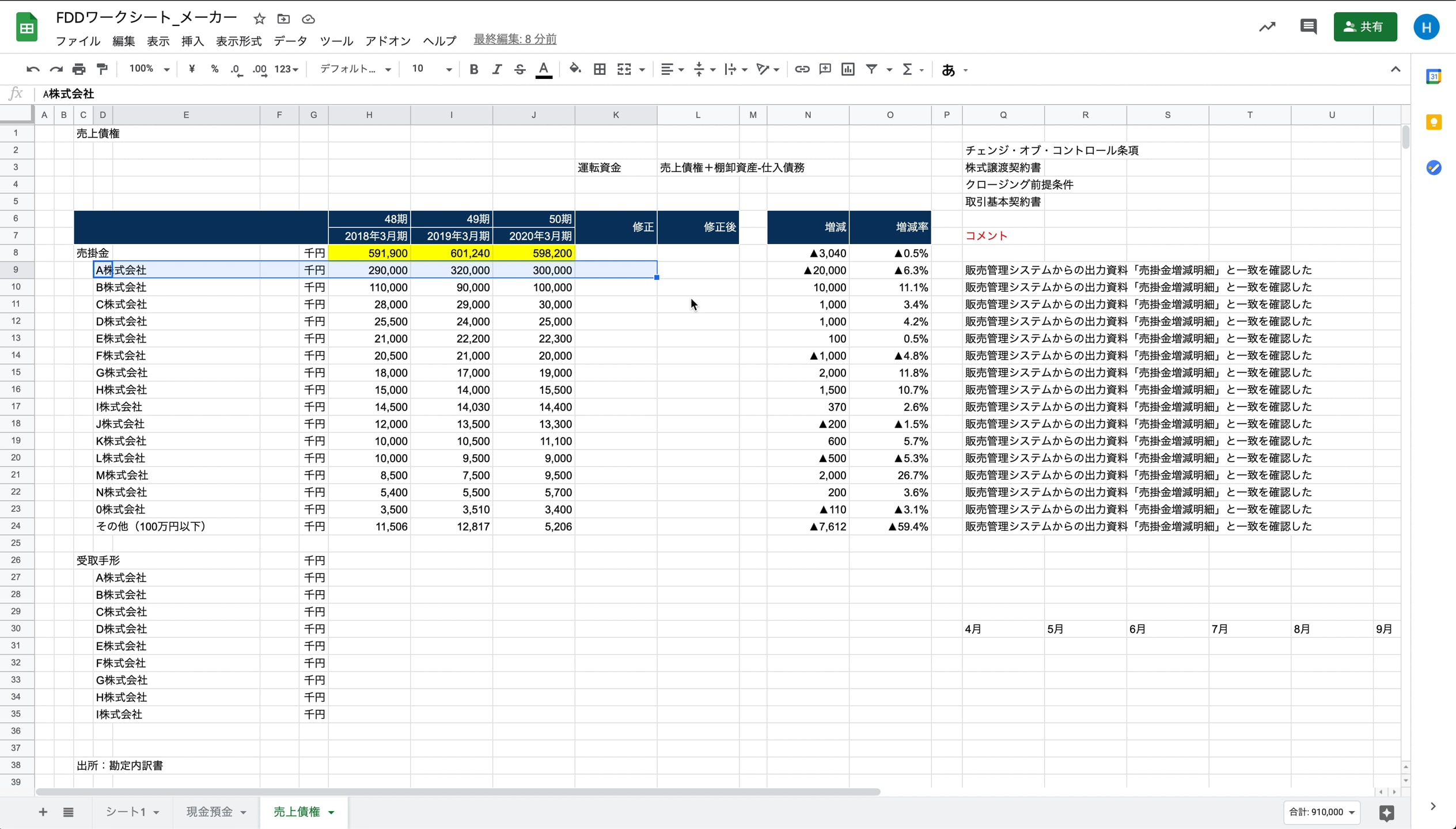Apply currency format with yen icon
This screenshot has width=1456, height=829.
pyautogui.click(x=192, y=69)
